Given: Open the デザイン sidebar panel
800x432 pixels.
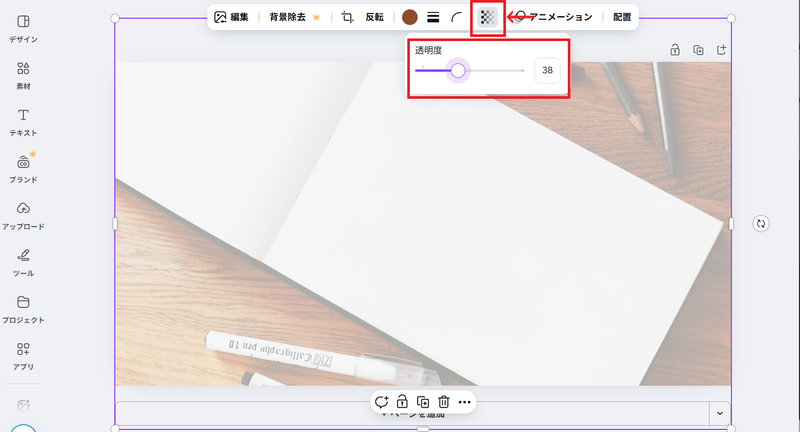Looking at the screenshot, I should pyautogui.click(x=23, y=29).
